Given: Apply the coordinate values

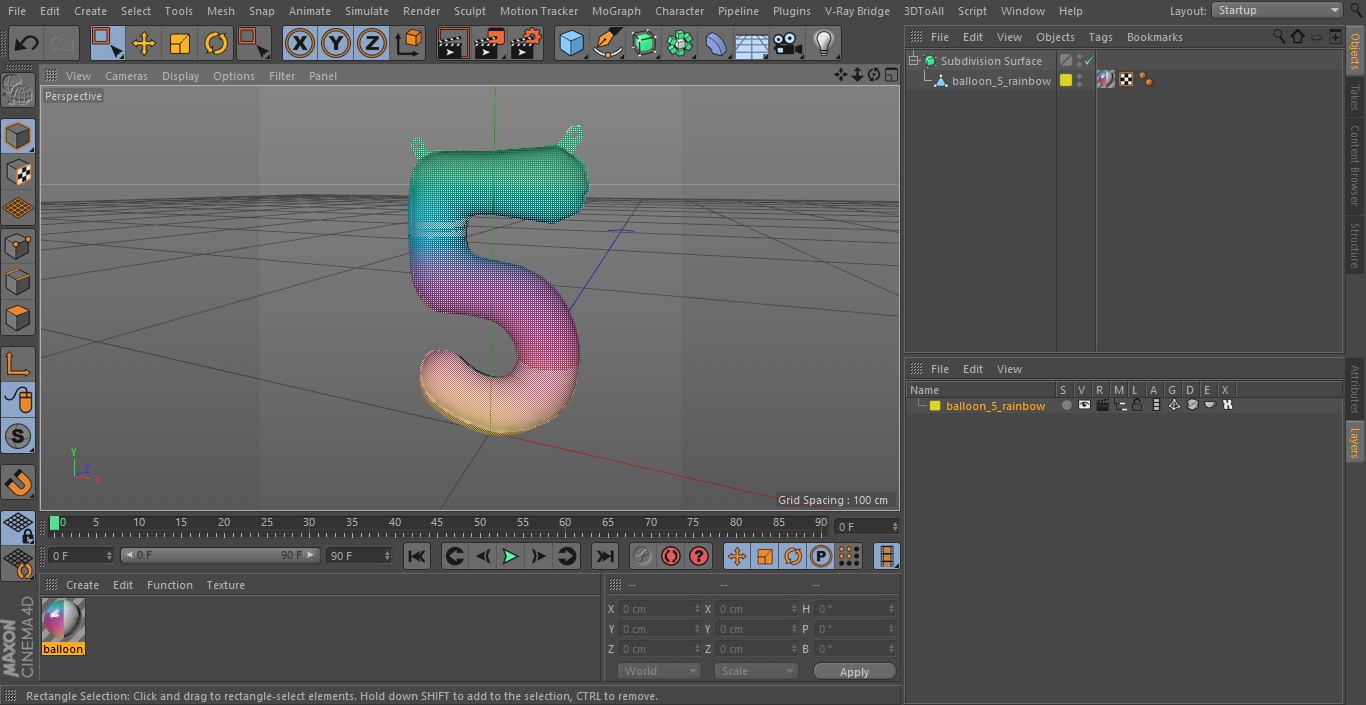Looking at the screenshot, I should coord(854,672).
